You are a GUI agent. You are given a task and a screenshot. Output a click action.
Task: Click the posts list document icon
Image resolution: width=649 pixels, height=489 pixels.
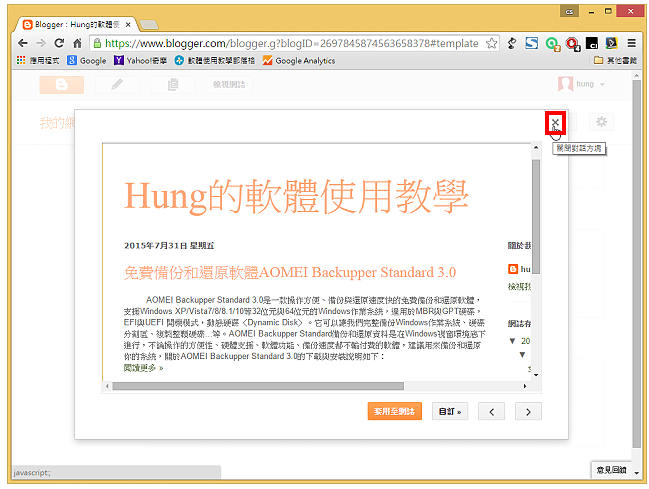[173, 85]
